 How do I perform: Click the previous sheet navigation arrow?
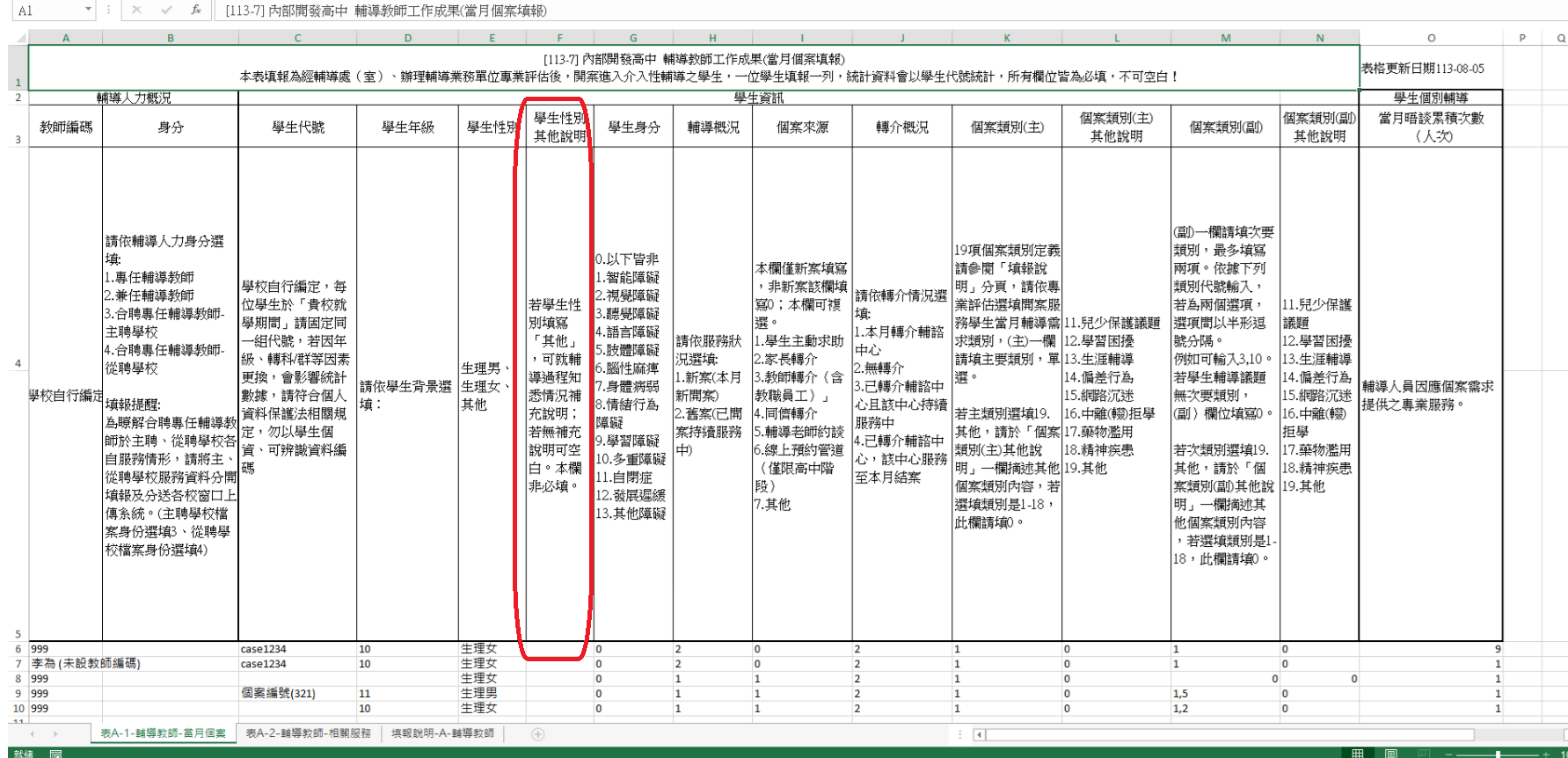coord(33,734)
